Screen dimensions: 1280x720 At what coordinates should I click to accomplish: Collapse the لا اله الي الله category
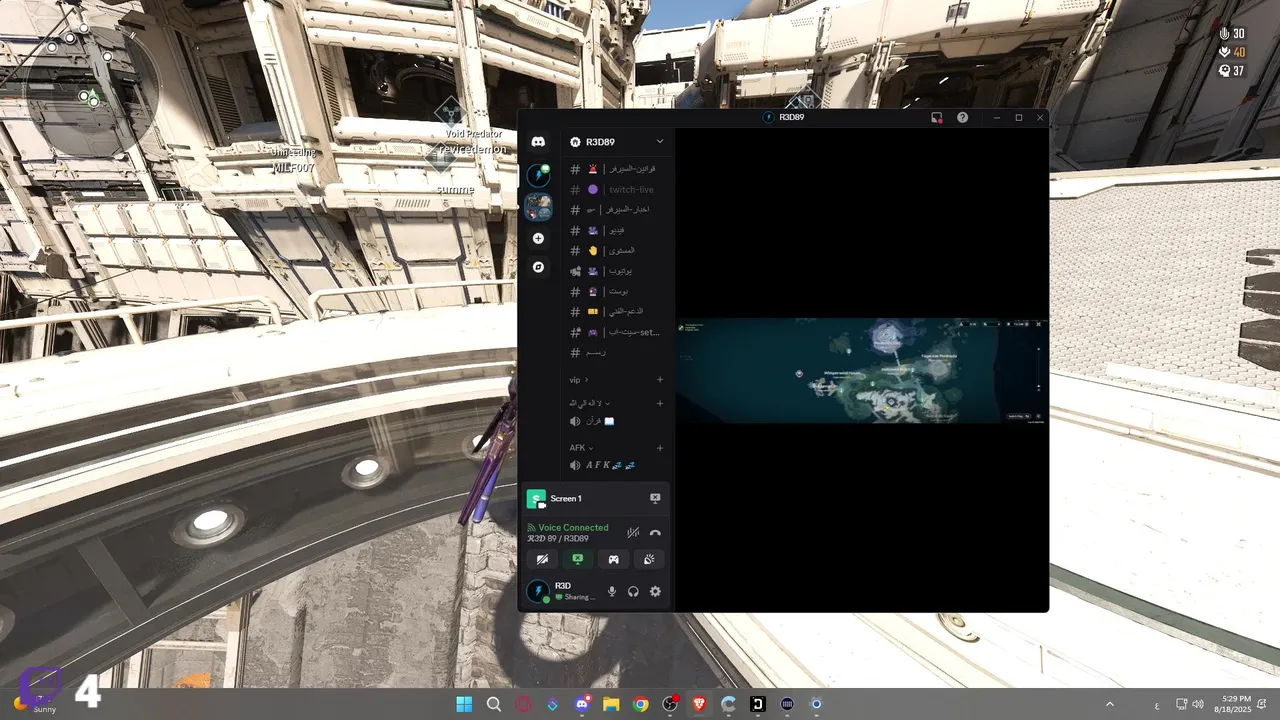click(589, 403)
